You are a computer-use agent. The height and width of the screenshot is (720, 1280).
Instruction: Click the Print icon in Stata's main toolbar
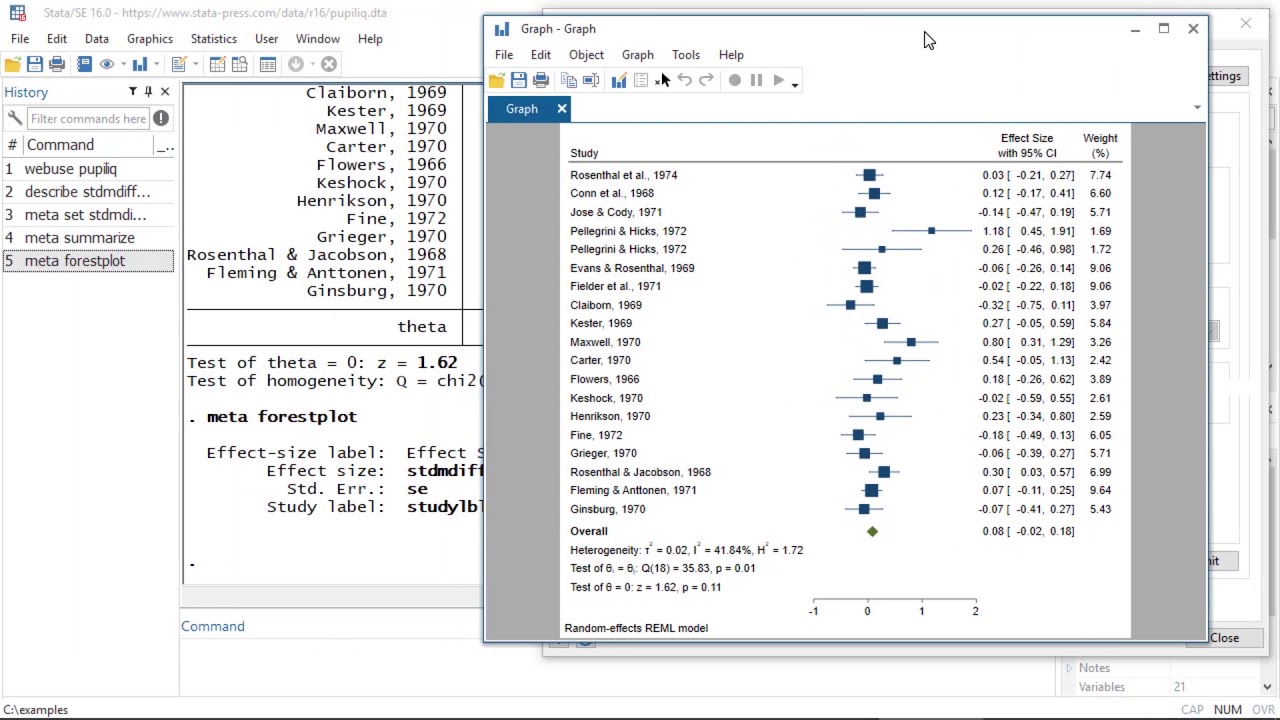(x=57, y=64)
